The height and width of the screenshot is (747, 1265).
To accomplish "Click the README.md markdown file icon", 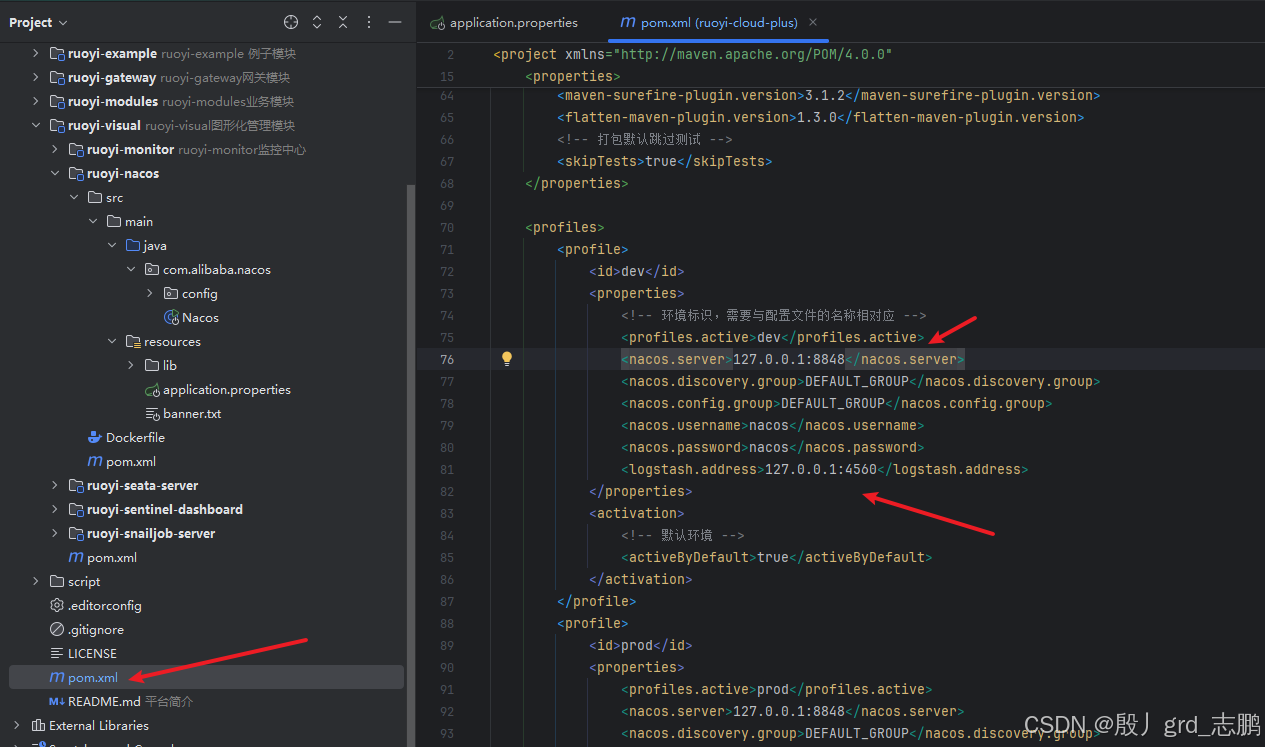I will coord(57,701).
